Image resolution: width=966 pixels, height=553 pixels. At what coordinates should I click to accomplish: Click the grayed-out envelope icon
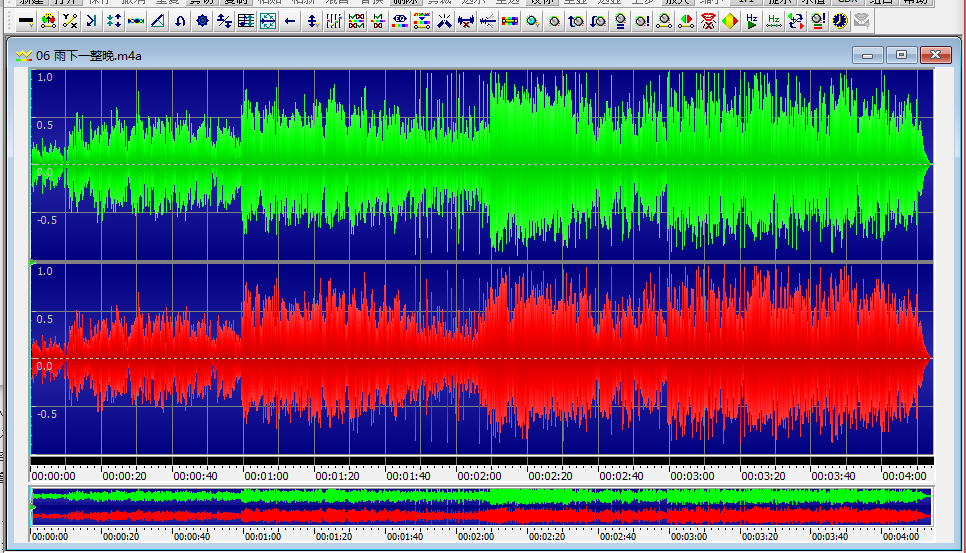pyautogui.click(x=861, y=21)
